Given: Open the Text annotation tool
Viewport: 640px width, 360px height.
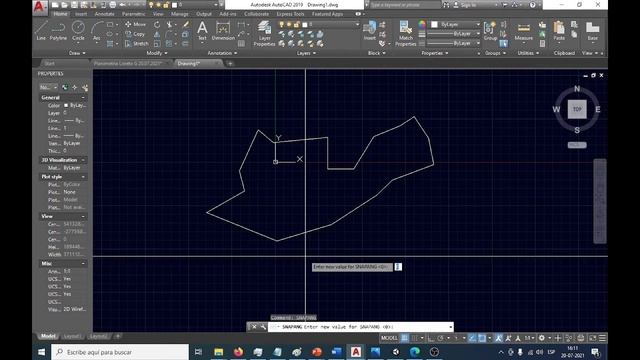Looking at the screenshot, I should pos(202,31).
